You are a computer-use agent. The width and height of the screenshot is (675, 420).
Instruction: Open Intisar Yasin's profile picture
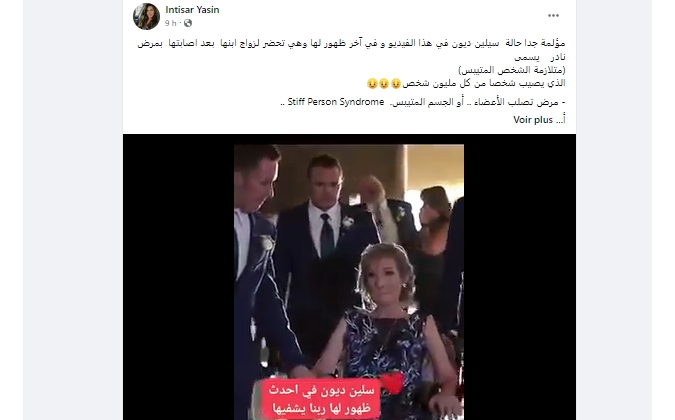(146, 16)
